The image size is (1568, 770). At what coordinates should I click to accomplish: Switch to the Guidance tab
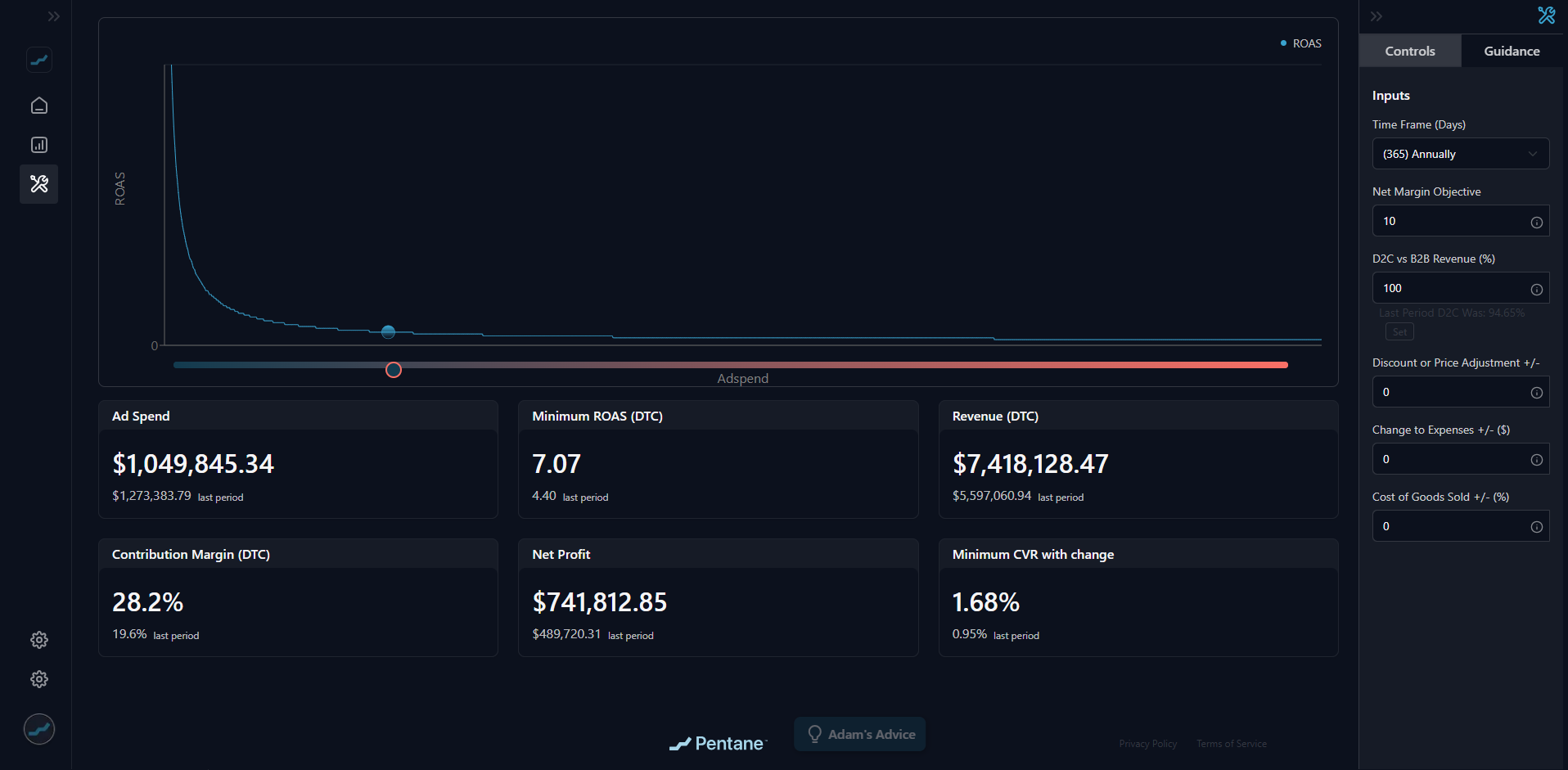(1512, 51)
